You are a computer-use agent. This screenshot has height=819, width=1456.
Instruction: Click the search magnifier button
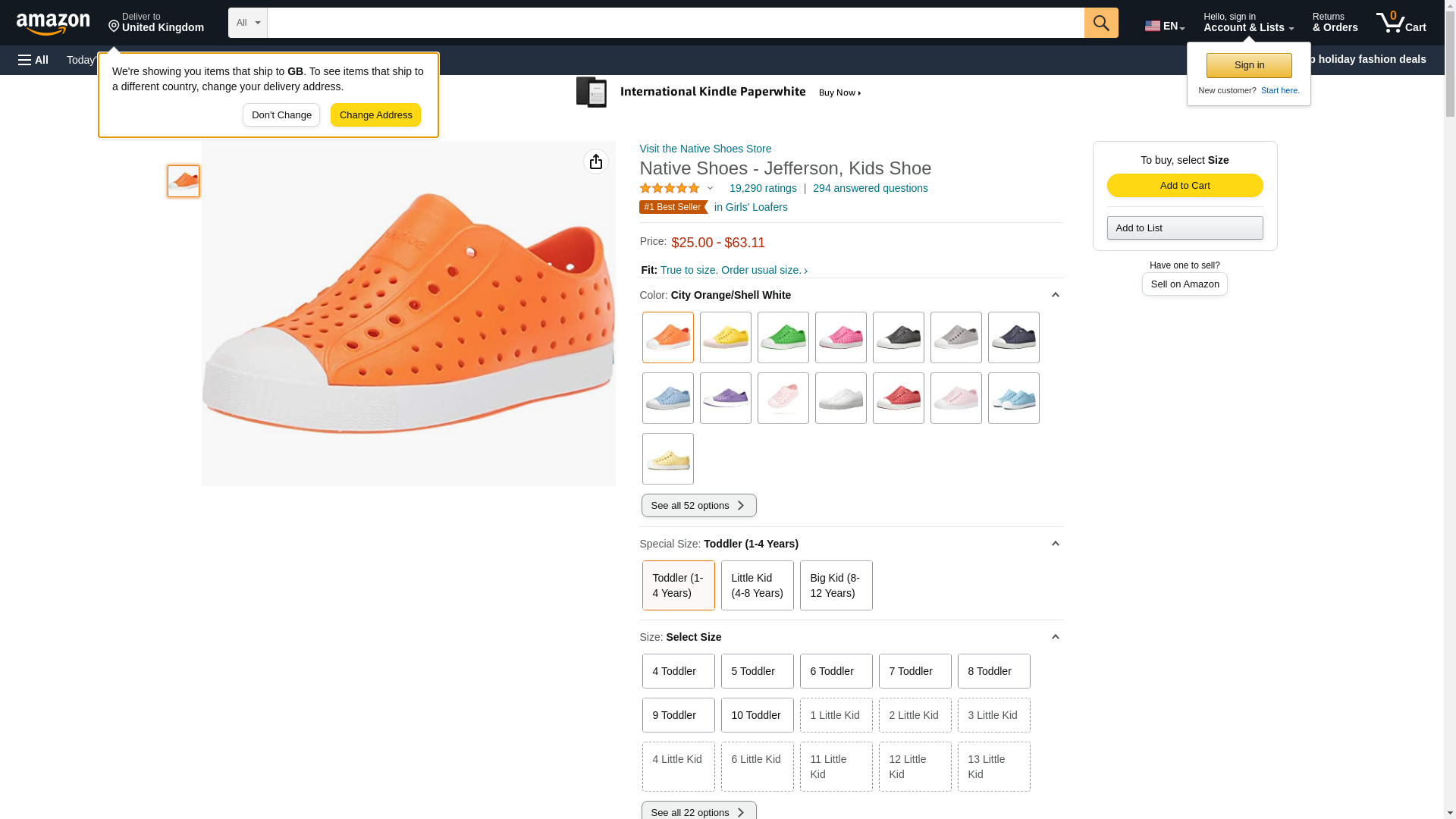point(1101,23)
